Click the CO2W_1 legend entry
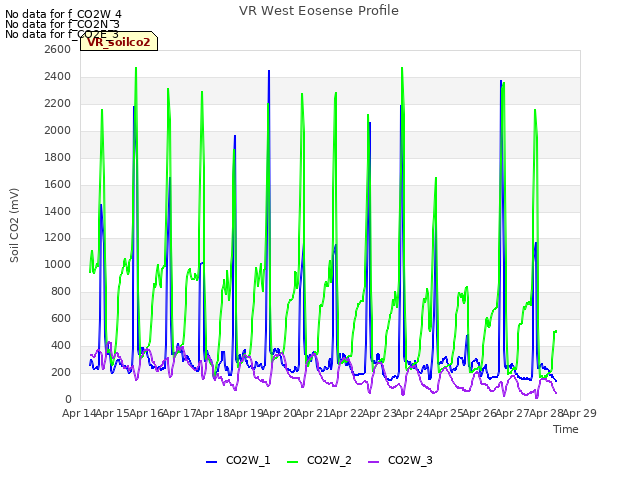The image size is (640, 480). (x=238, y=460)
